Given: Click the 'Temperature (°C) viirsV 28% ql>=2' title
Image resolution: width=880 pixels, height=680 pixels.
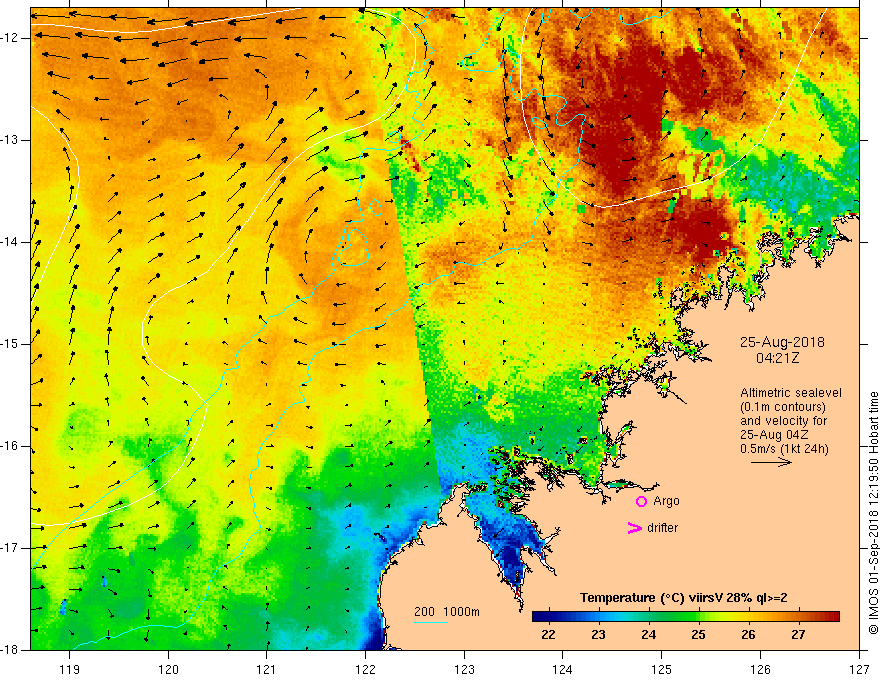Looking at the screenshot, I should coord(684,598).
